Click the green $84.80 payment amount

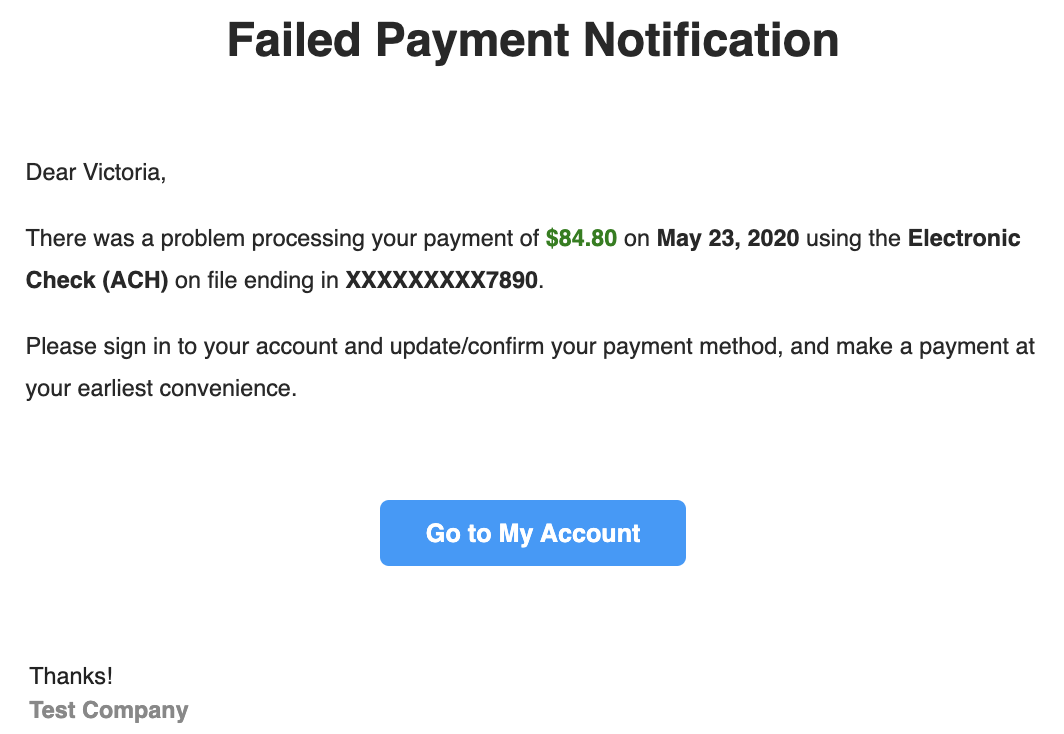tap(581, 239)
